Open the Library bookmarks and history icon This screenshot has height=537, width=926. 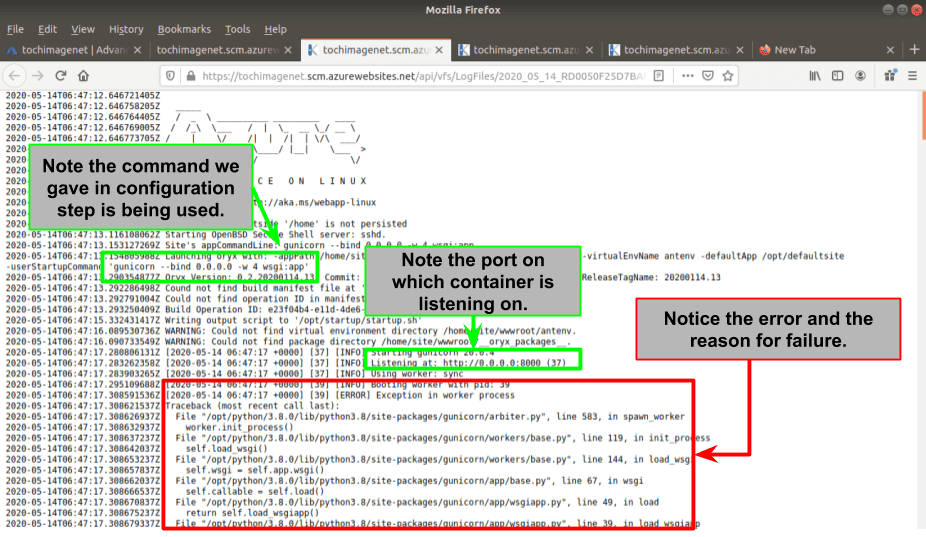tap(815, 76)
